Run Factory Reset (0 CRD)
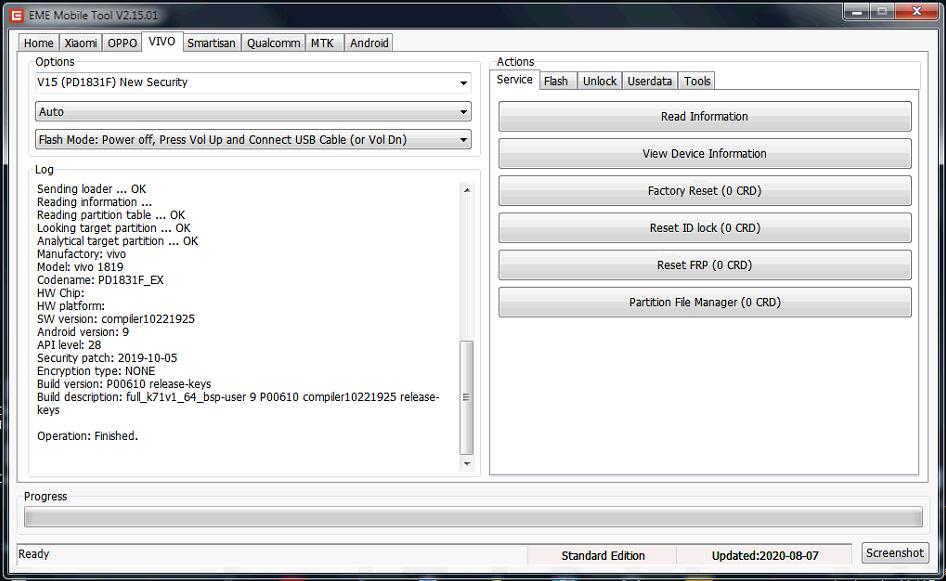Screen dimensions: 946x581 (x=705, y=191)
